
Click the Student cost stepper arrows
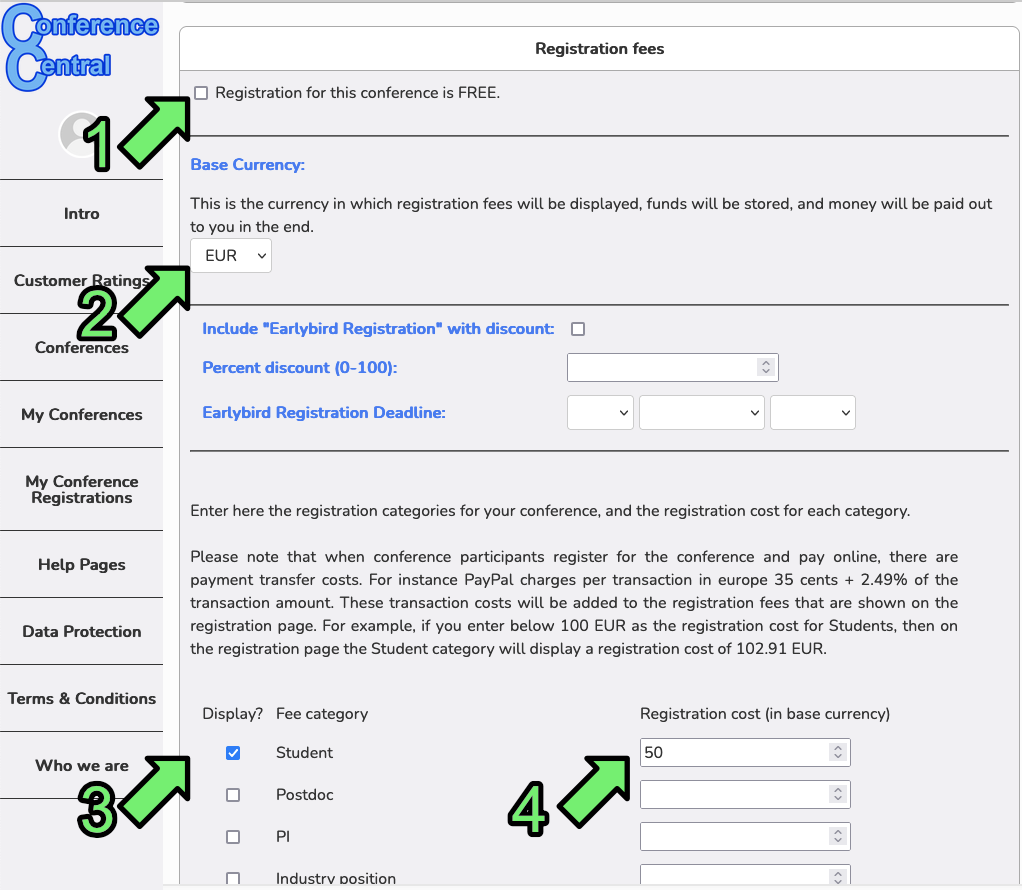click(x=838, y=752)
